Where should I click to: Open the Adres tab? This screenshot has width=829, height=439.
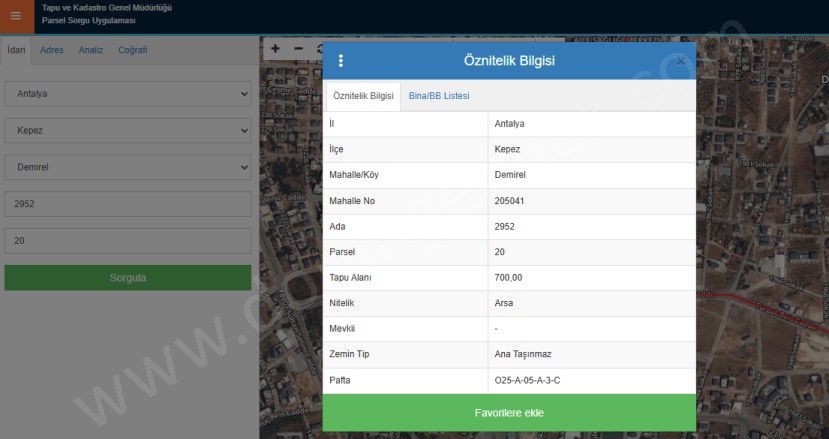click(52, 50)
